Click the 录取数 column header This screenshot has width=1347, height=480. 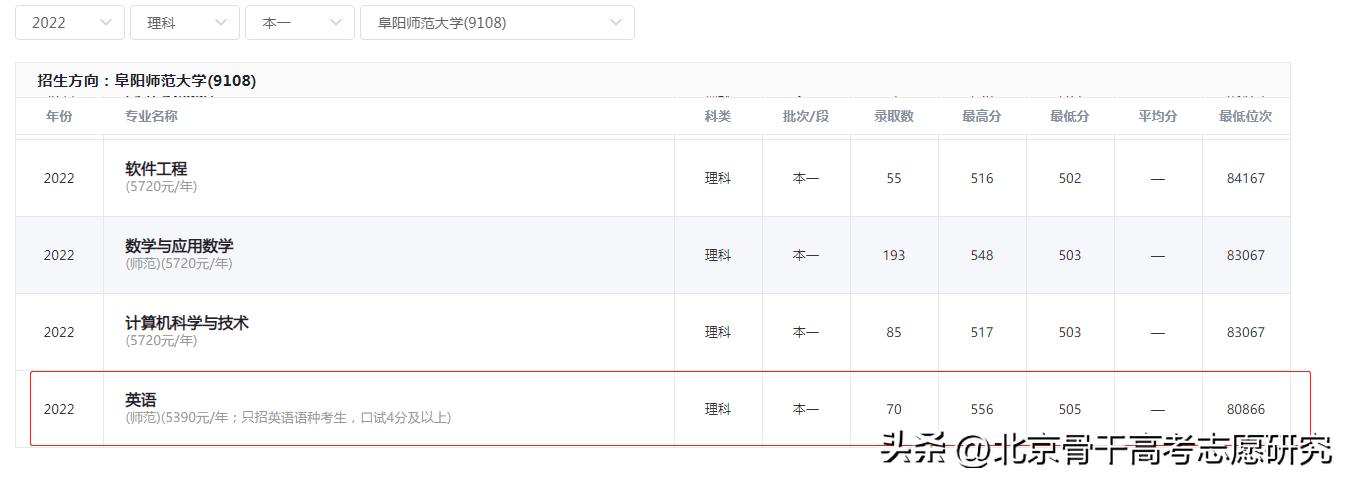[x=894, y=116]
